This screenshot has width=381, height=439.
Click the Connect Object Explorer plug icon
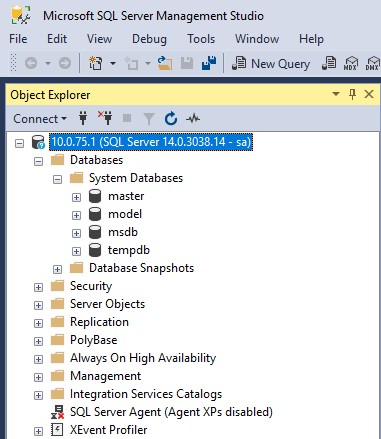click(x=83, y=118)
